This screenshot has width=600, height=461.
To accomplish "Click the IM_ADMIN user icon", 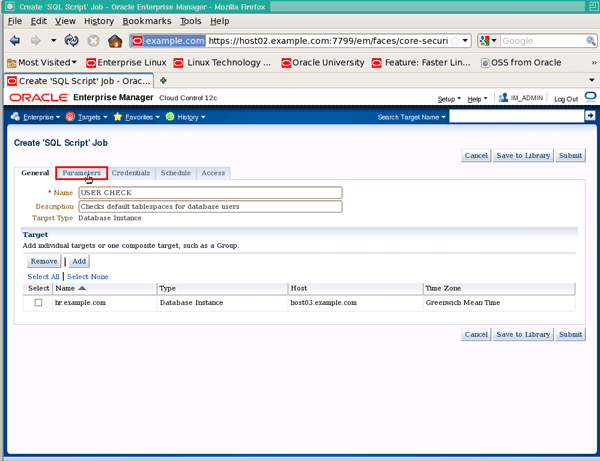I will tap(503, 98).
